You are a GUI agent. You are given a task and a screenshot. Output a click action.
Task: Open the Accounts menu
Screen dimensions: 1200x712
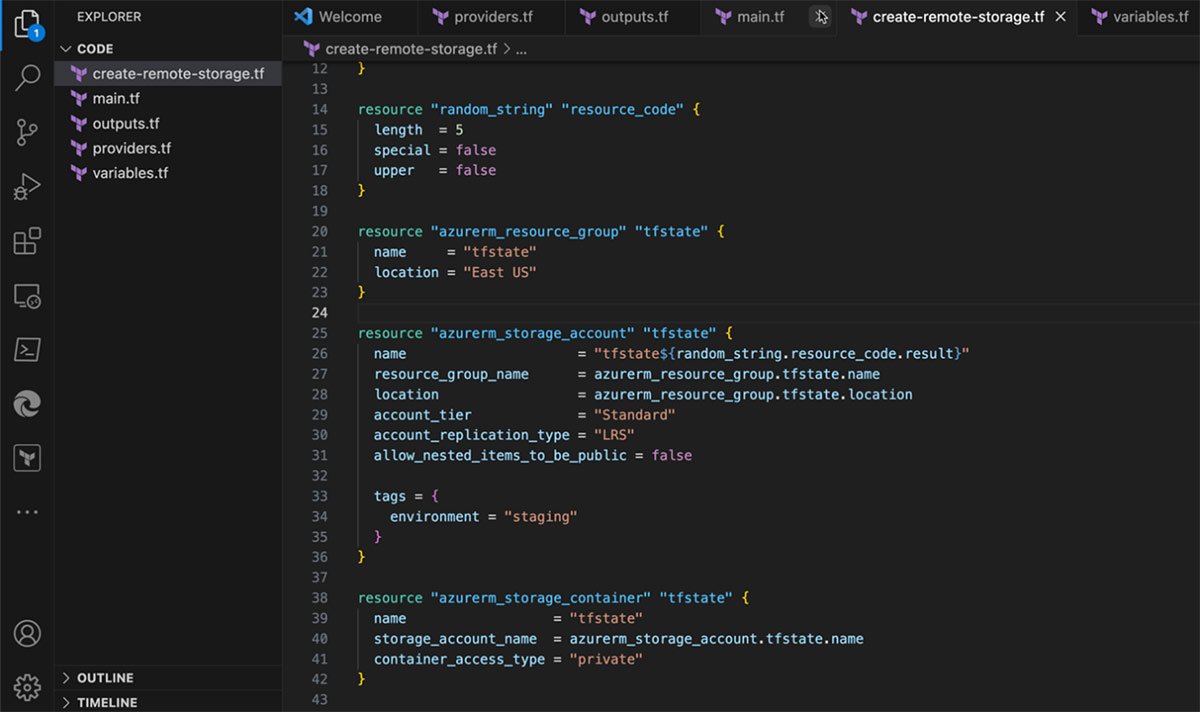coord(27,634)
